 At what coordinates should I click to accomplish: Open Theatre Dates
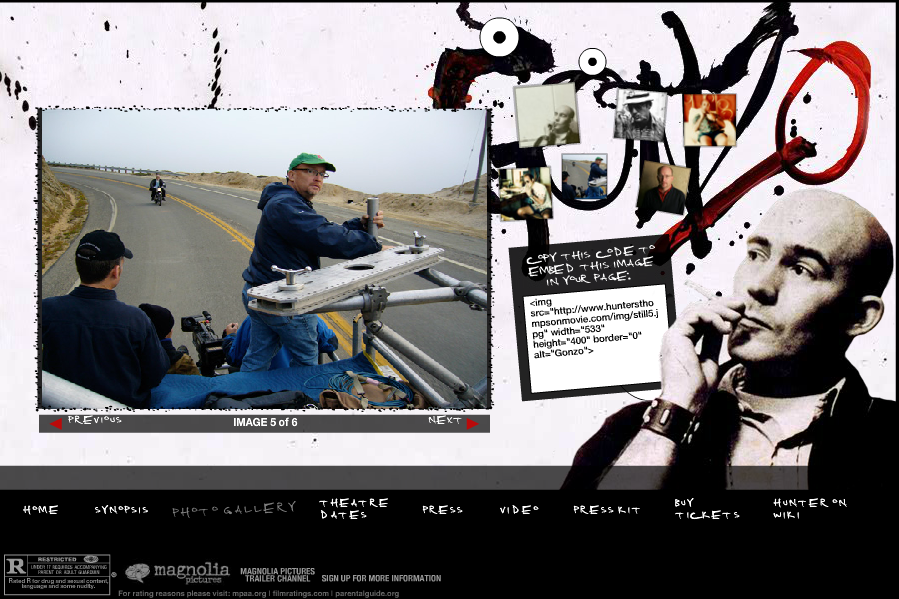(x=354, y=509)
